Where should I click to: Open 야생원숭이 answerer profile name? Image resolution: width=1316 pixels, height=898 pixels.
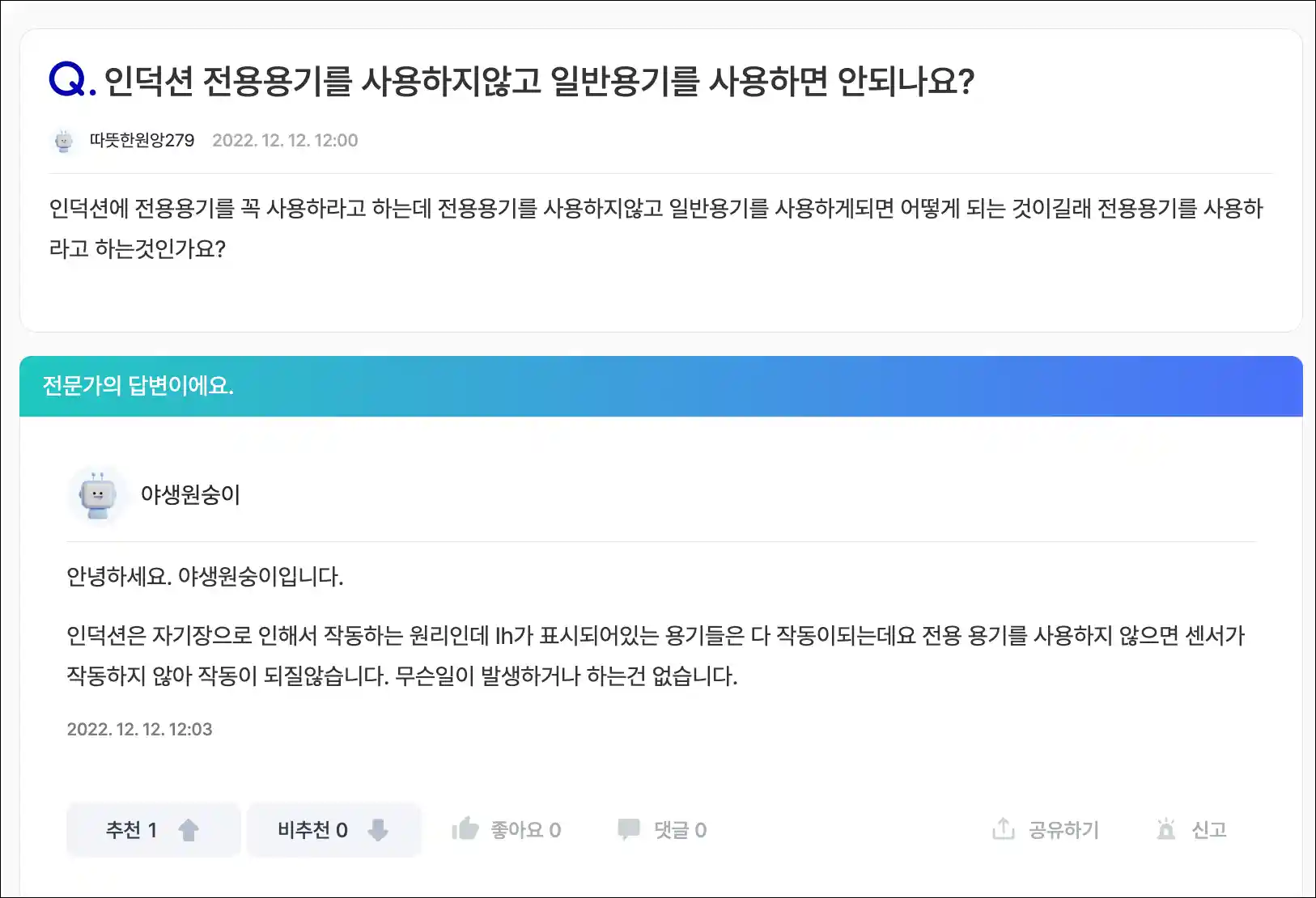190,494
